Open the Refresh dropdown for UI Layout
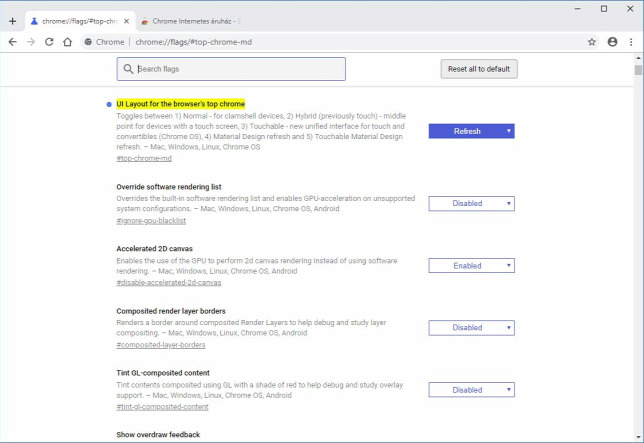644x443 pixels. (x=472, y=131)
